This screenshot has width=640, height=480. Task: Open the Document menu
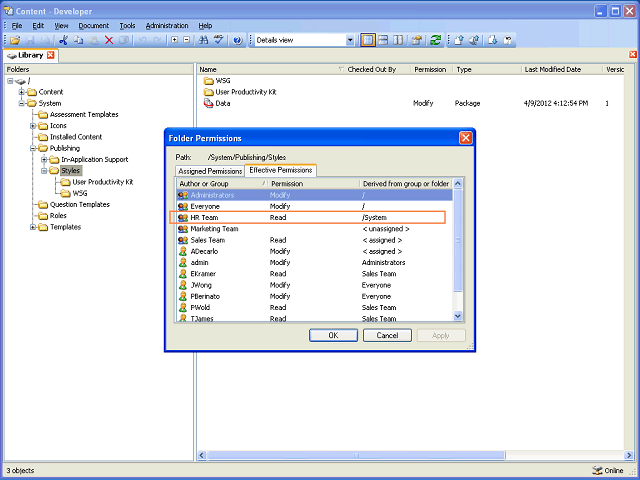[x=93, y=25]
